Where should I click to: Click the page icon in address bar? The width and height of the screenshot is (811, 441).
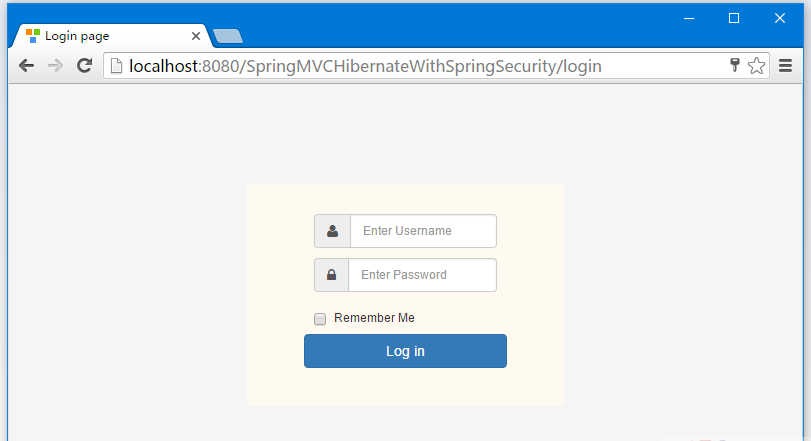[116, 66]
